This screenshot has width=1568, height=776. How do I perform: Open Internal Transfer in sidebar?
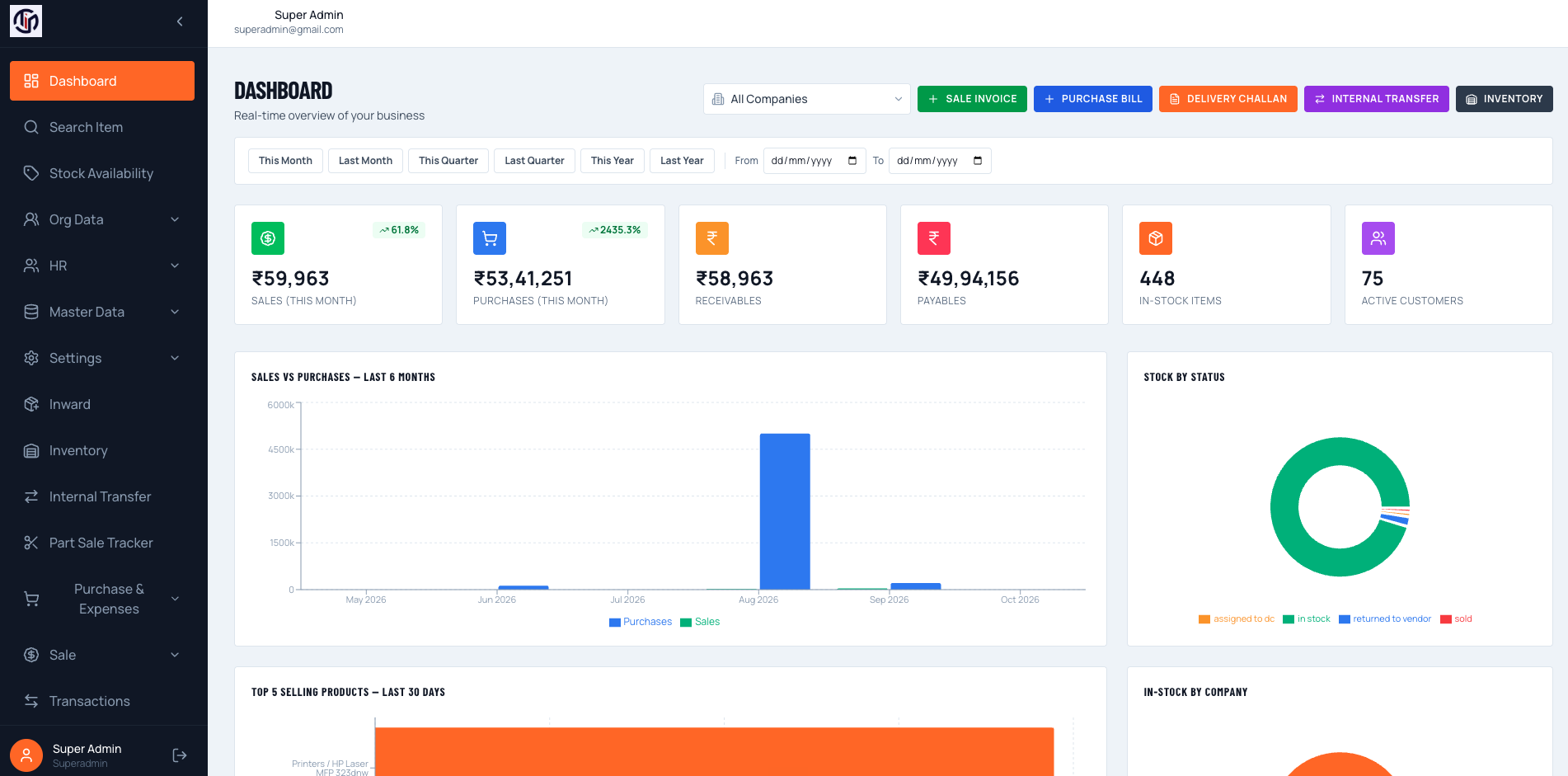click(x=102, y=496)
